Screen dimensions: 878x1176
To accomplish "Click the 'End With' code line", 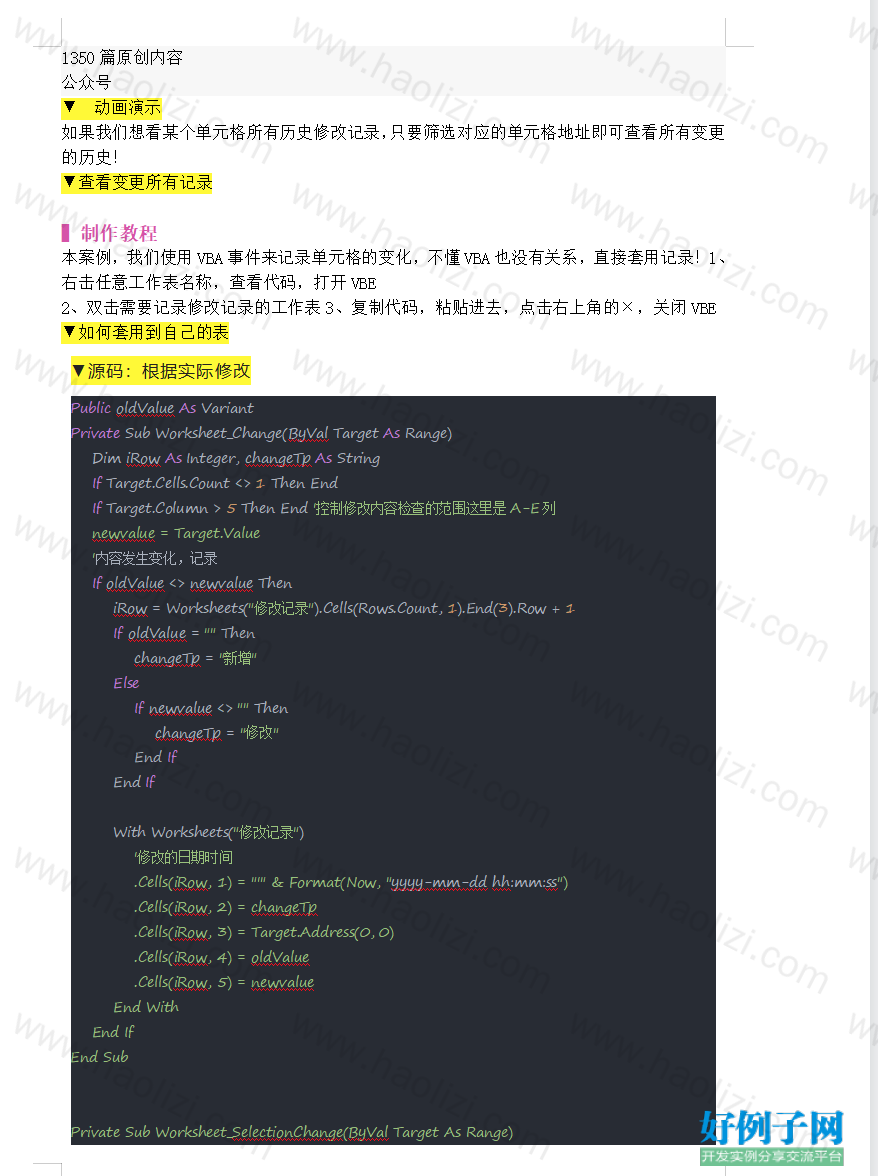I will [146, 1007].
